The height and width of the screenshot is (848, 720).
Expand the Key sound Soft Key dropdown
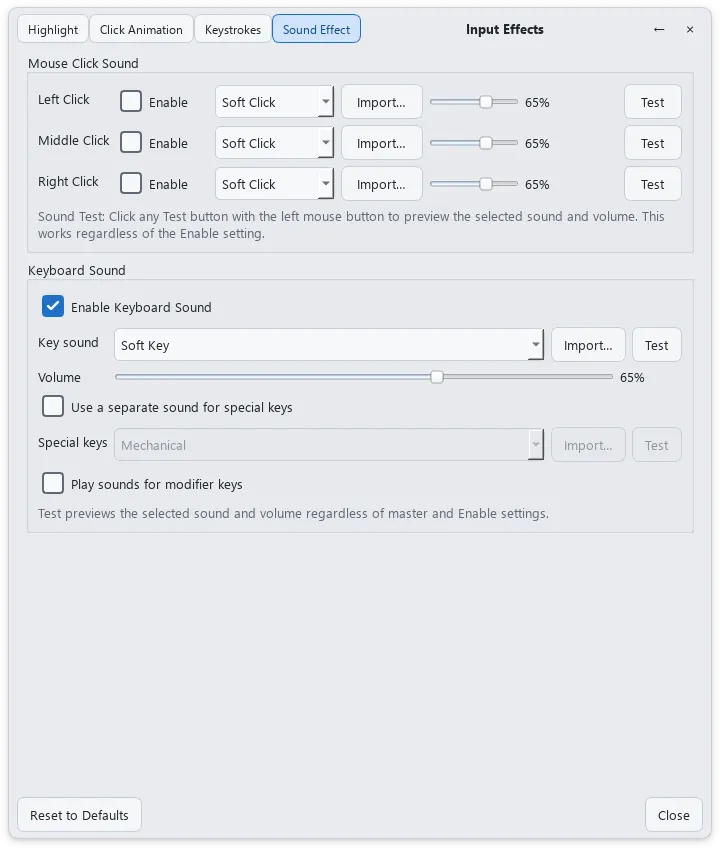pos(329,344)
